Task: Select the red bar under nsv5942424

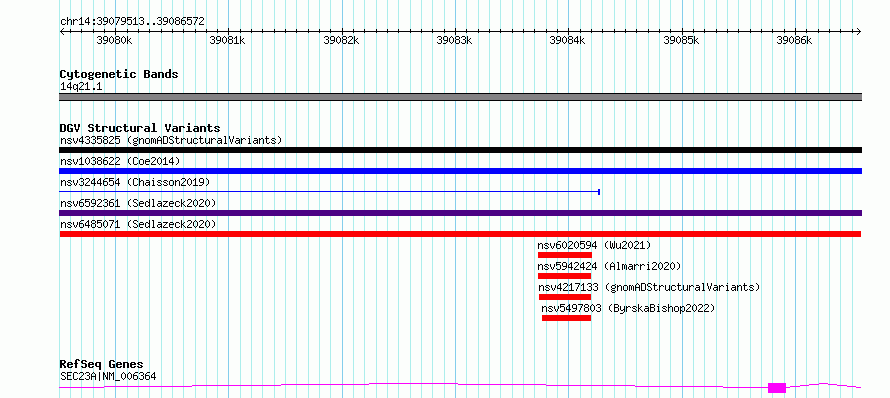Action: [x=565, y=276]
